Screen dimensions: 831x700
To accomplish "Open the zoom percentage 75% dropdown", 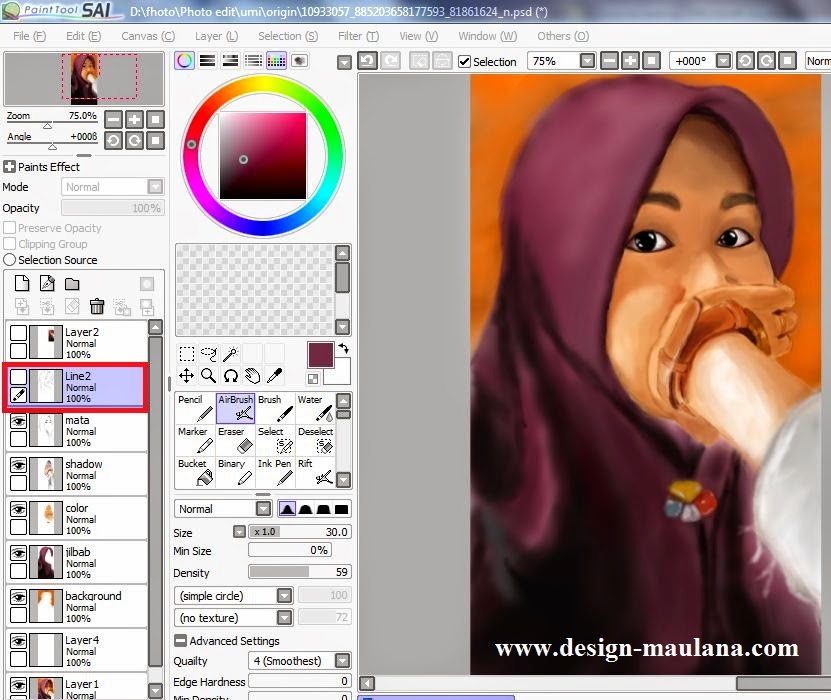I will coord(587,61).
